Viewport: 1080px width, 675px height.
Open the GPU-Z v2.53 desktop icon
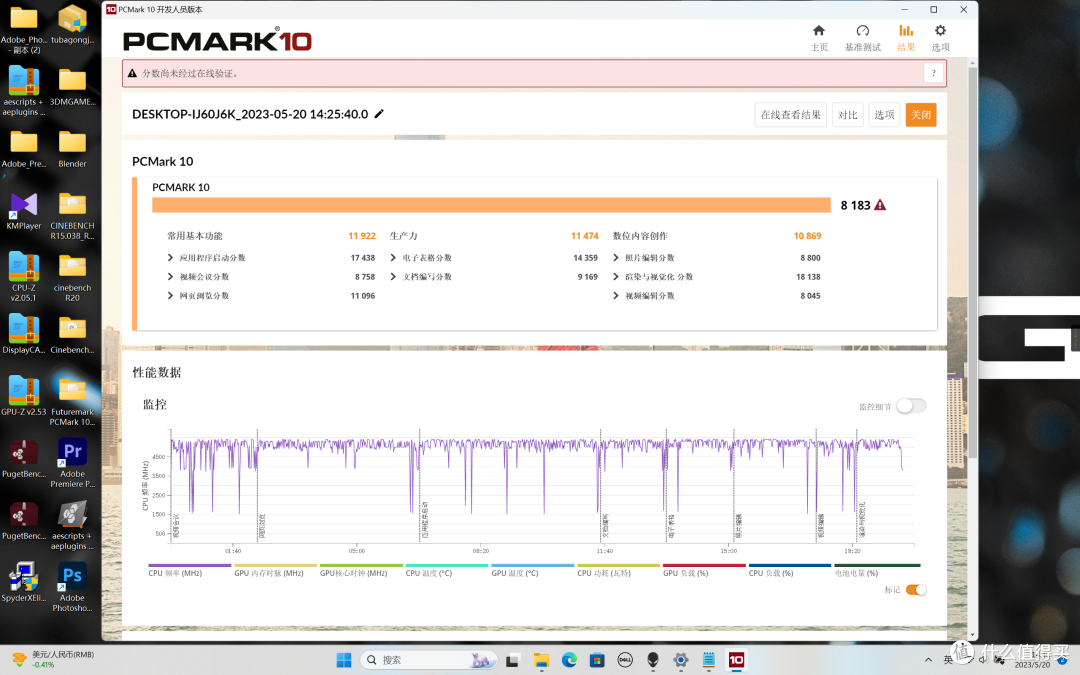pos(24,396)
